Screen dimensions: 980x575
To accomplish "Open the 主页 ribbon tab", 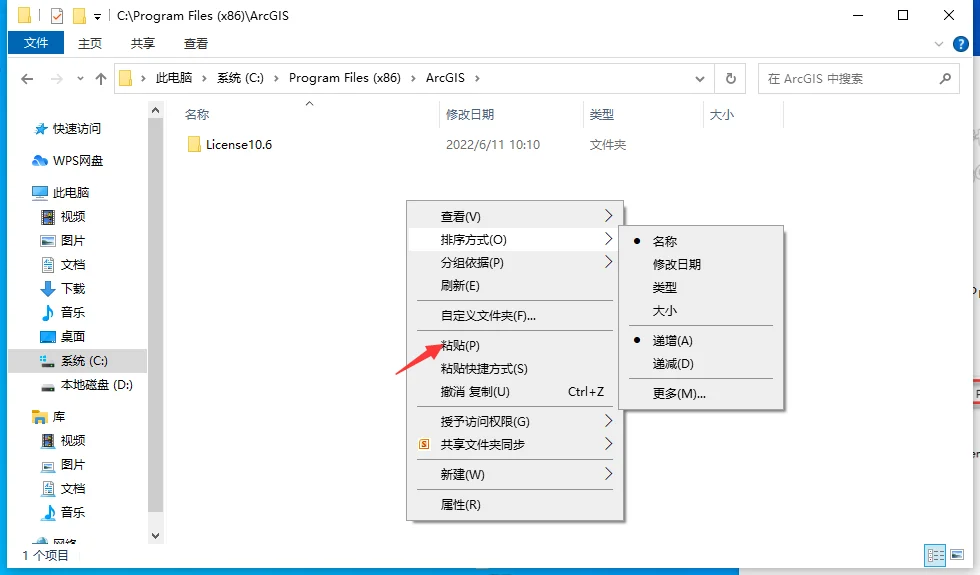I will pos(90,43).
